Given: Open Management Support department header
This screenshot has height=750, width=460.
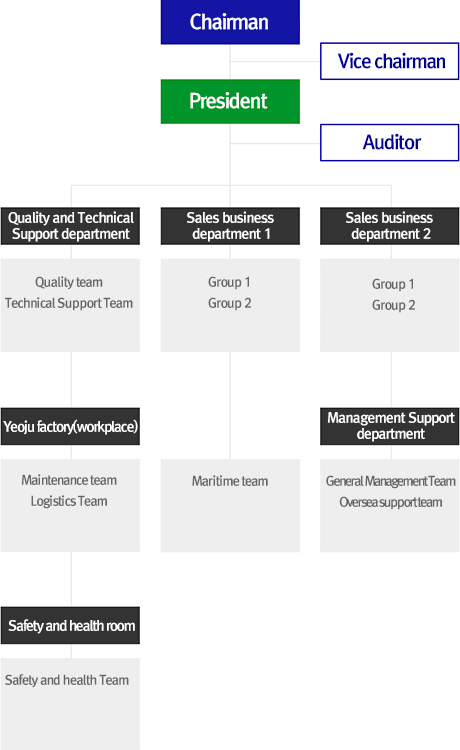Looking at the screenshot, I should point(389,426).
